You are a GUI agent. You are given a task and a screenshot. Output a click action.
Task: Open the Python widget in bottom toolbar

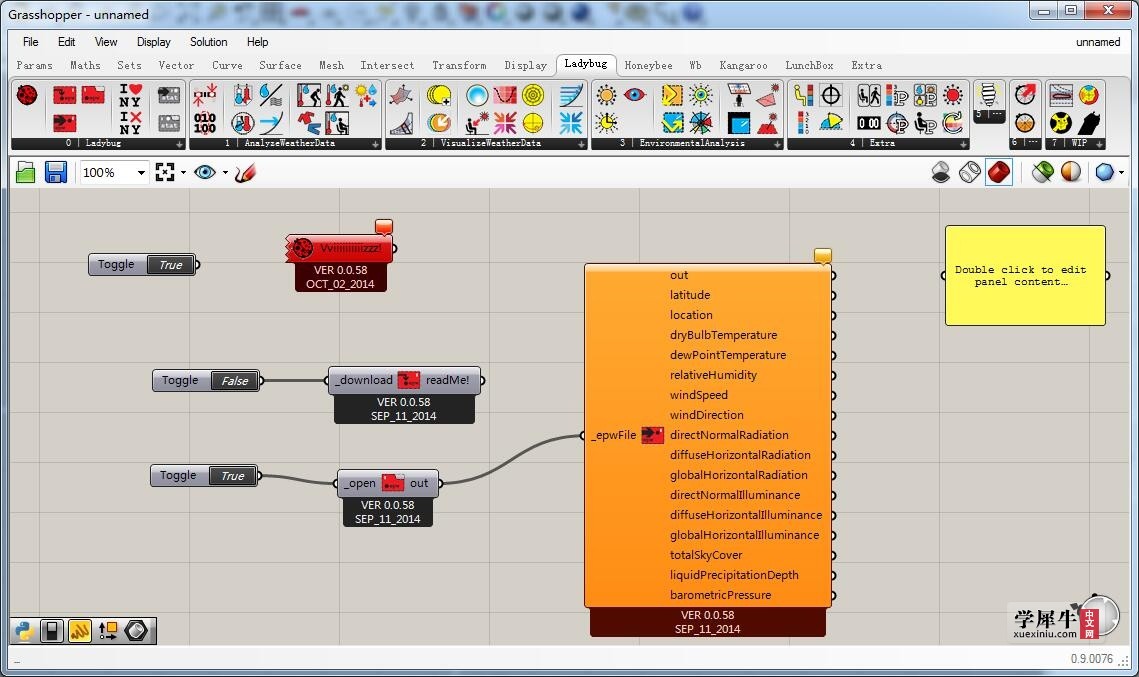(x=24, y=631)
